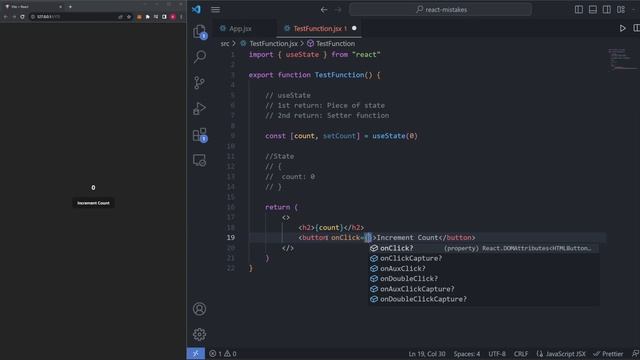Click the "// useState" comment line
The image size is (640, 360).
click(288, 95)
